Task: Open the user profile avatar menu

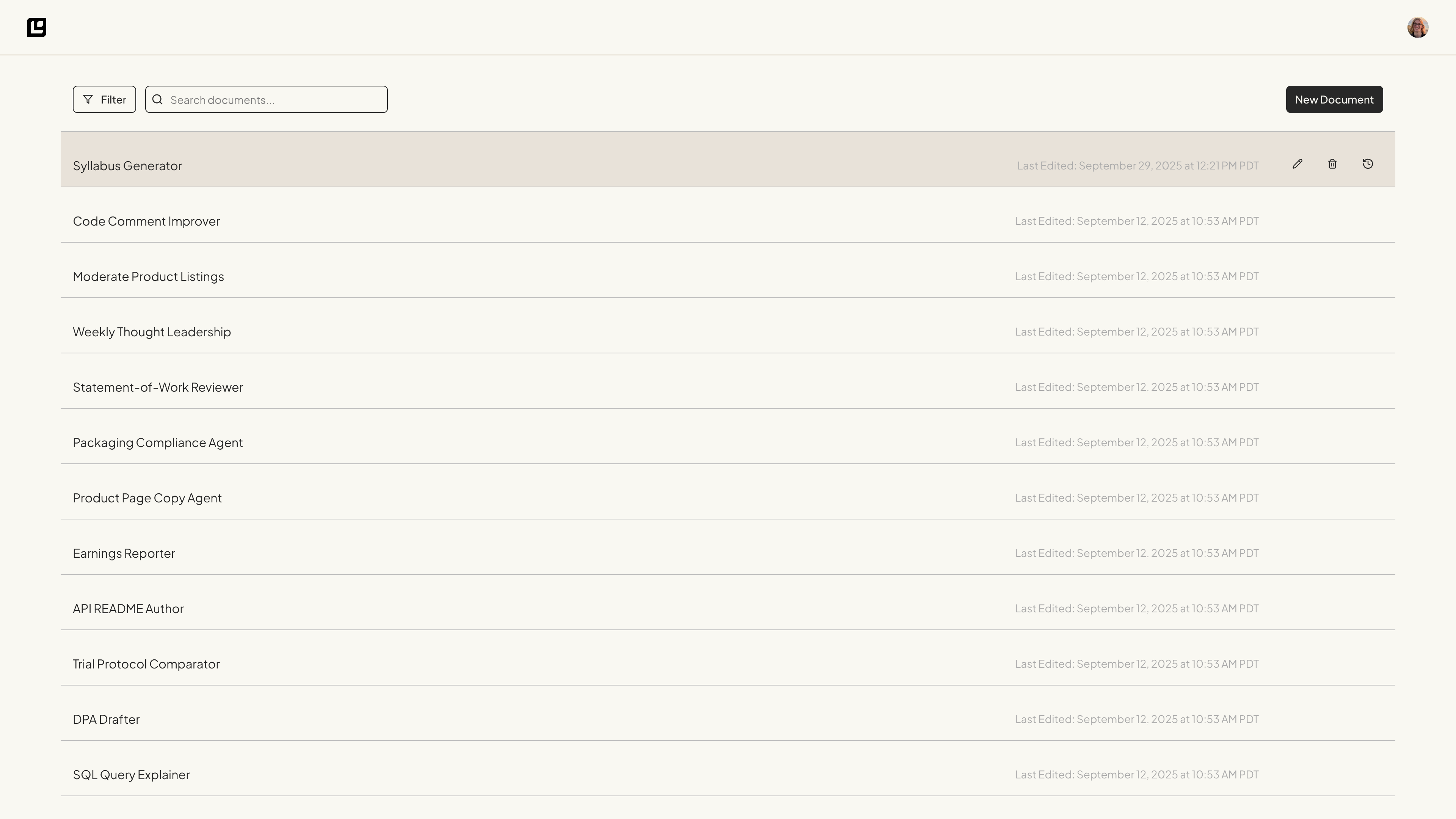Action: click(1417, 27)
